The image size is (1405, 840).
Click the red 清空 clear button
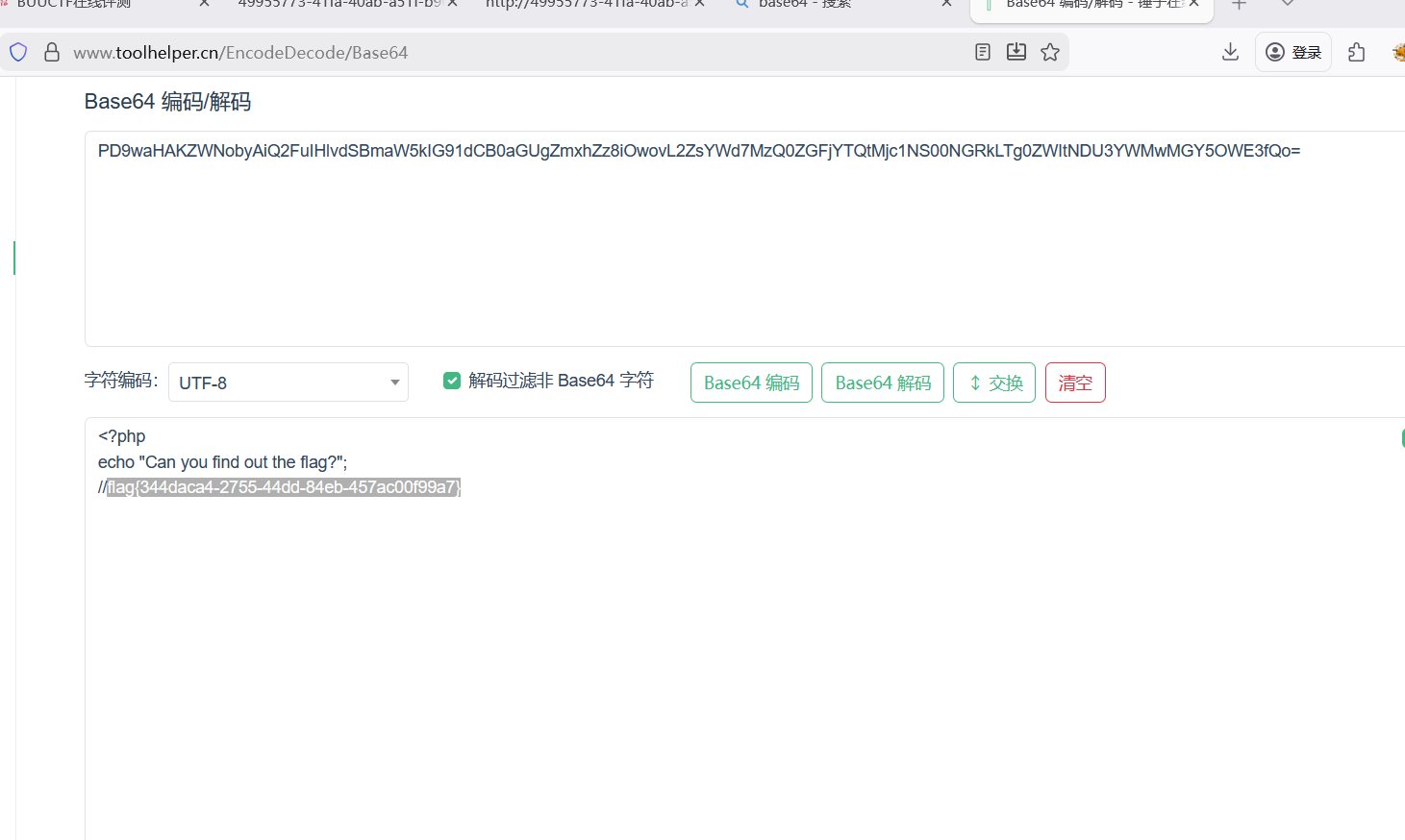coord(1074,383)
